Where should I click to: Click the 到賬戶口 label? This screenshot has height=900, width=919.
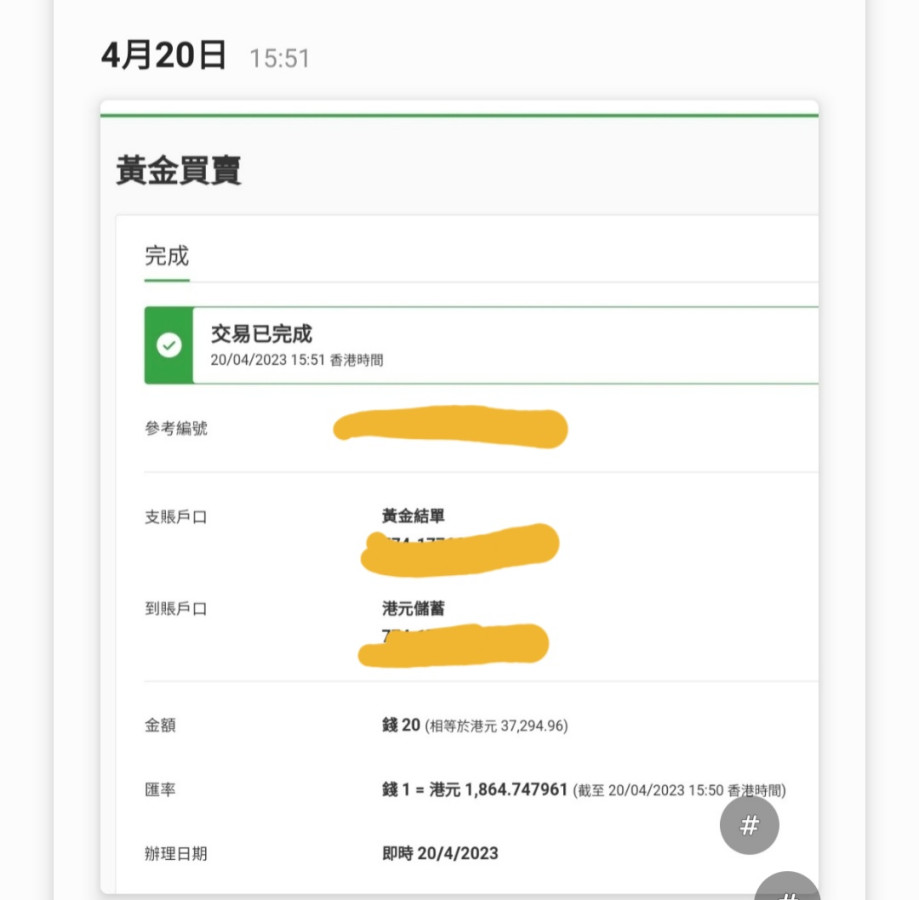coord(176,608)
